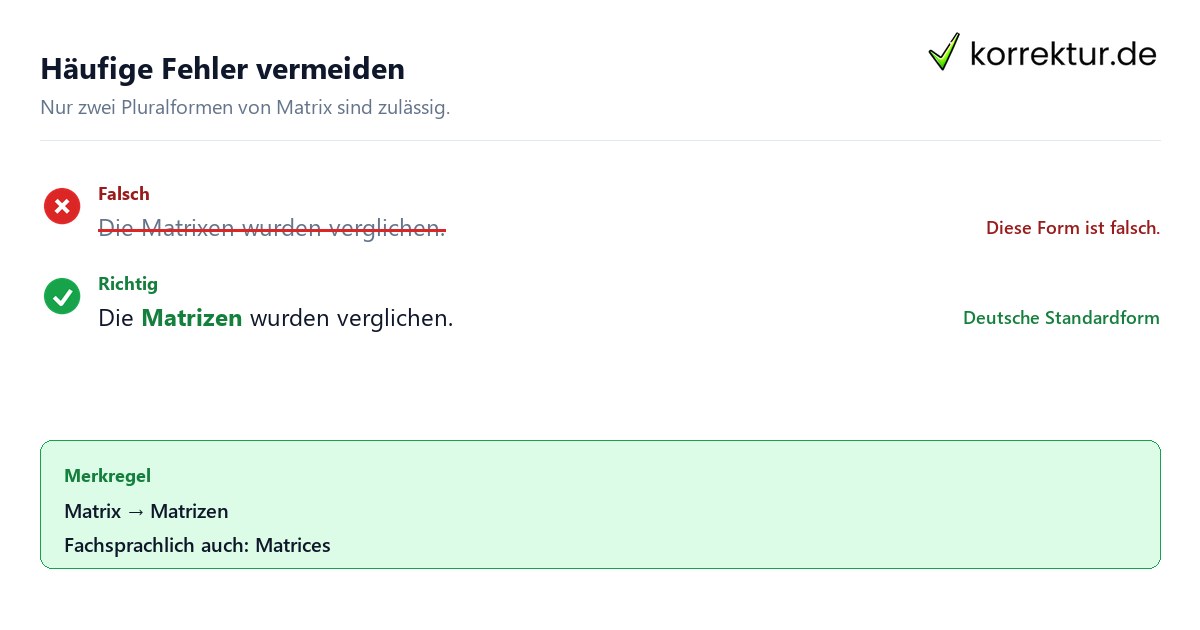Screen dimensions: 1200x630
Task: Click the red Falsch label
Action: point(124,194)
